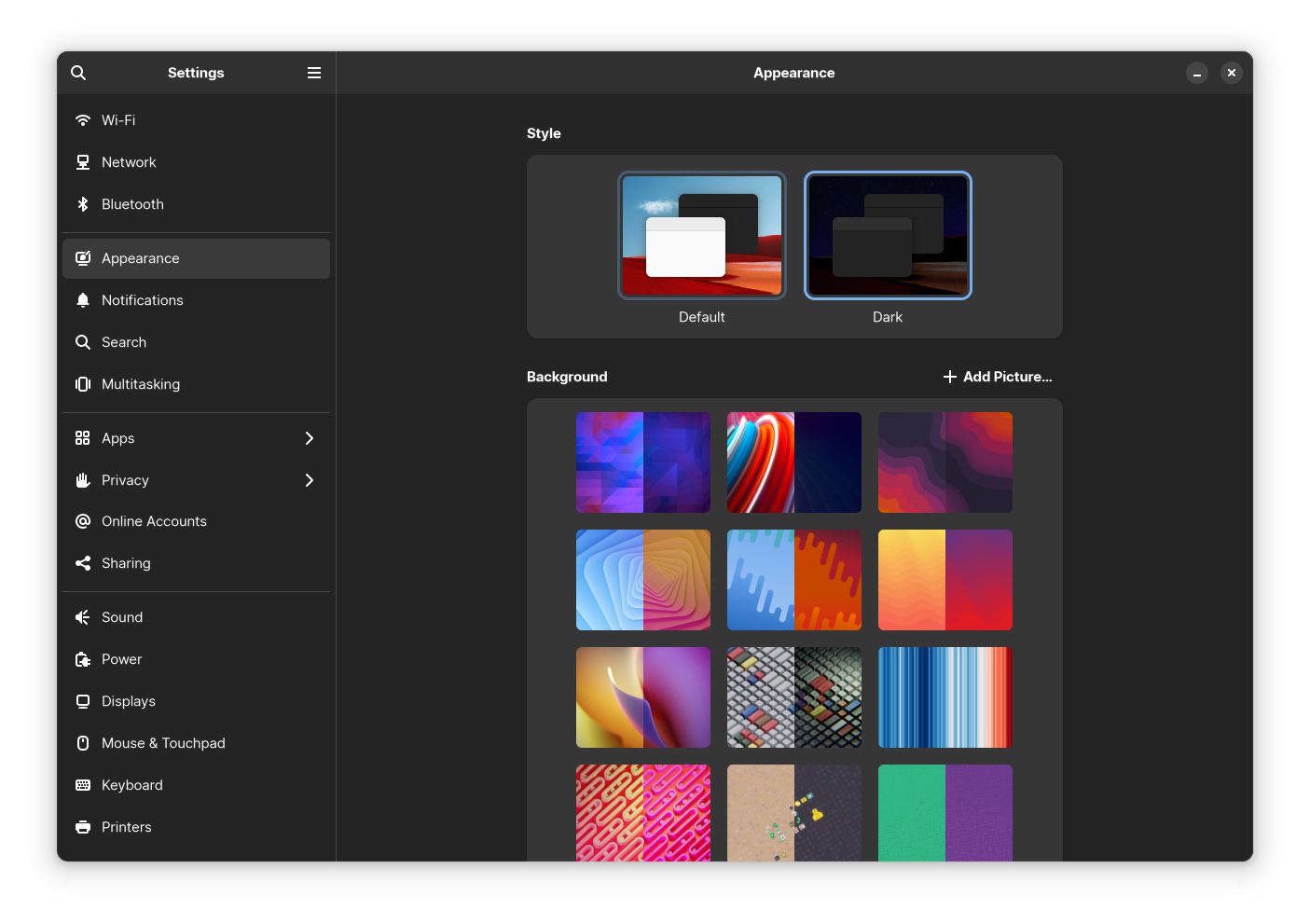
Task: Open the hamburger menu in Settings header
Action: click(314, 73)
